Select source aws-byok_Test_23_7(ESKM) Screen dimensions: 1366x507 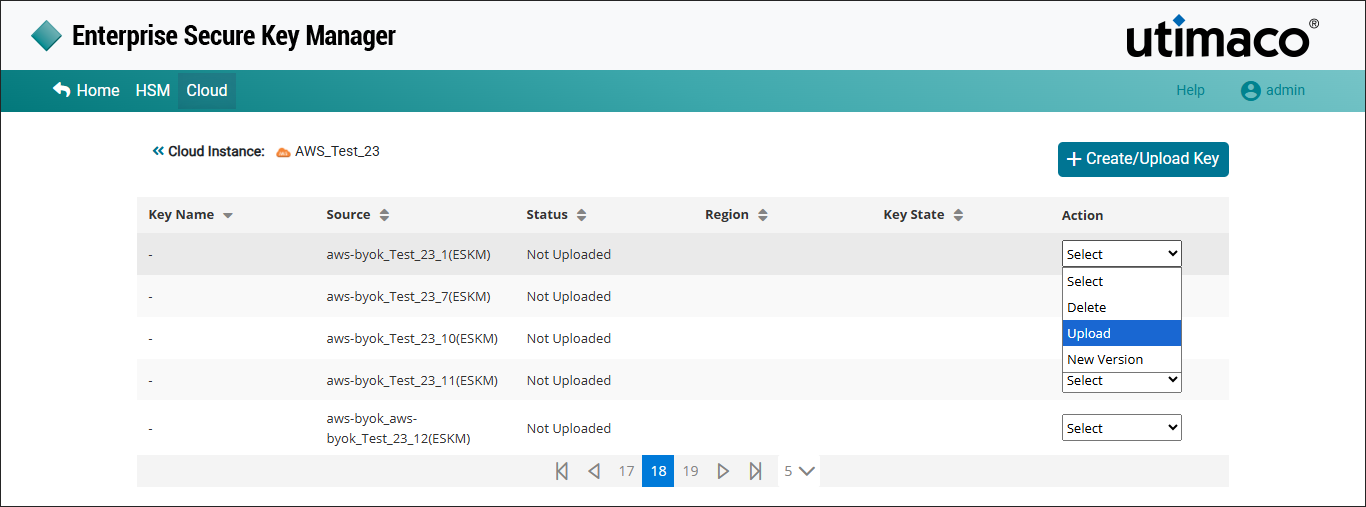[408, 297]
